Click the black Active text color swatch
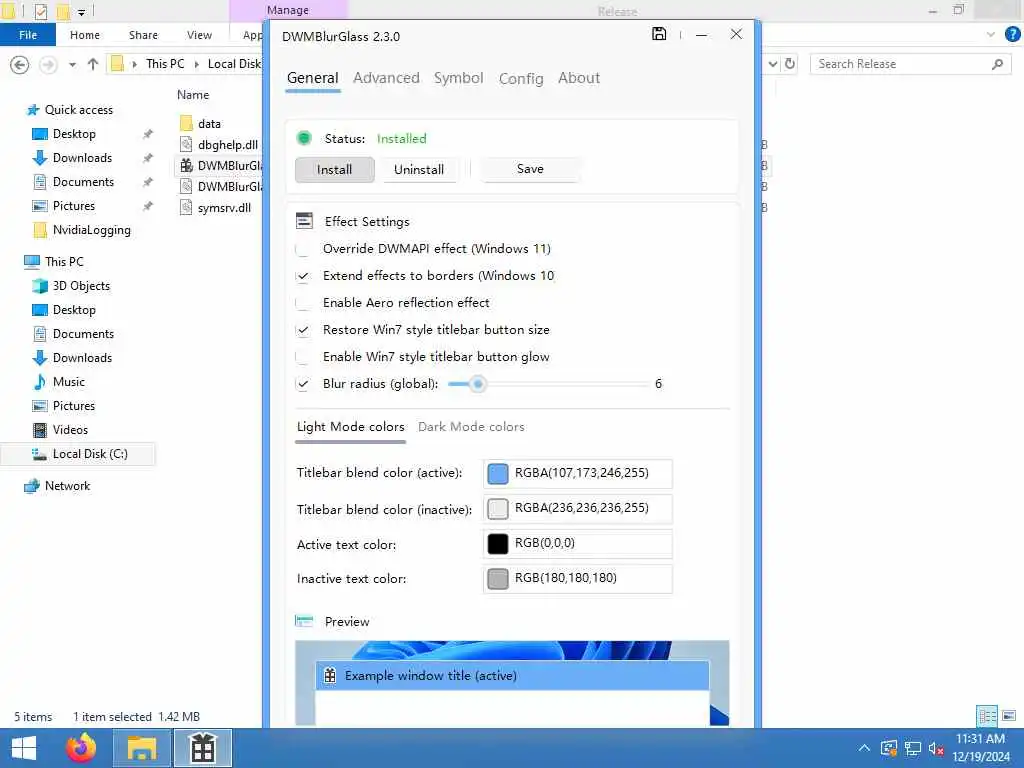1024x768 pixels. [x=498, y=543]
